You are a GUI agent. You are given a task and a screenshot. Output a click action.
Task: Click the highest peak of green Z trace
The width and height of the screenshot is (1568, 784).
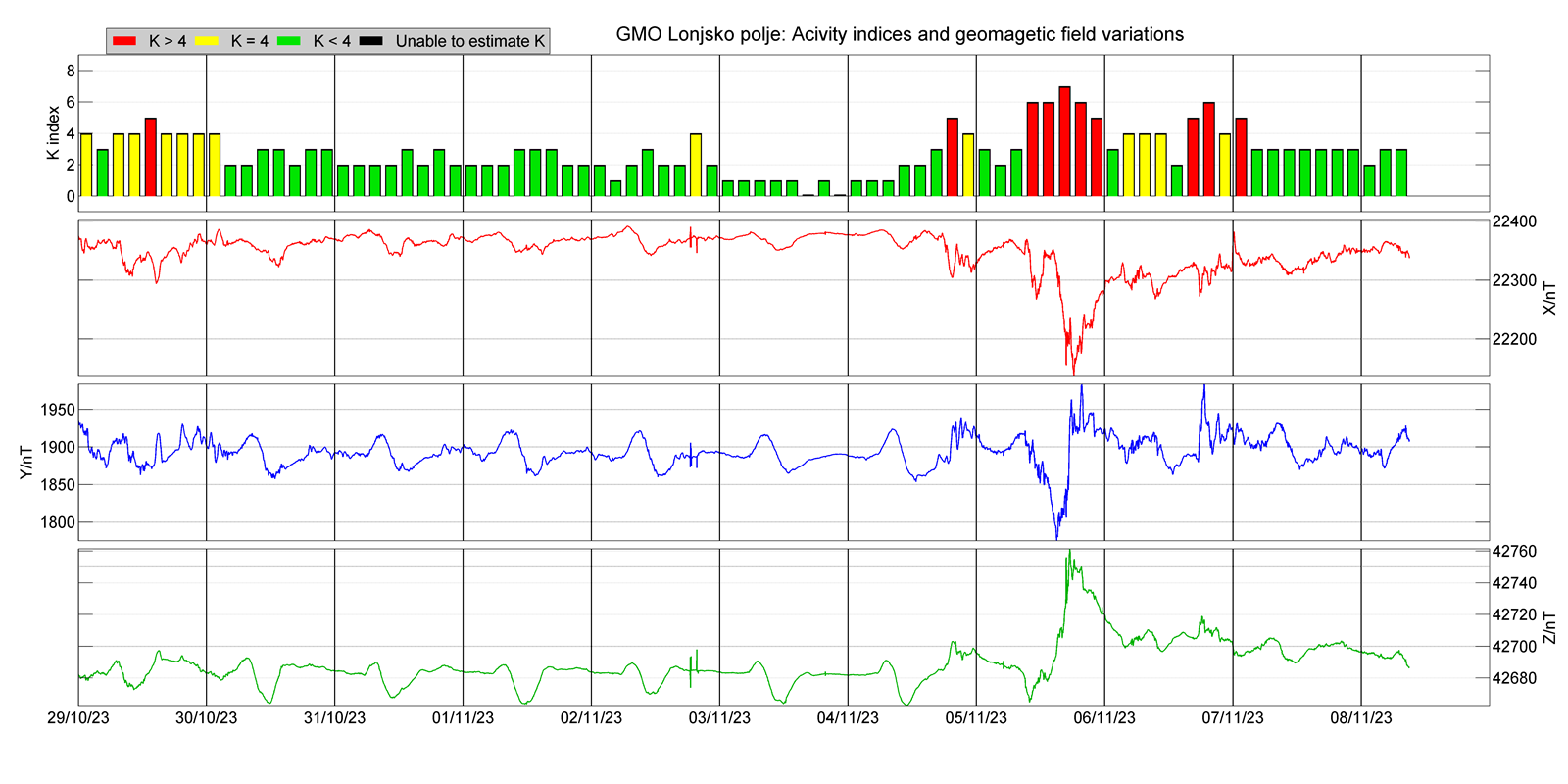(x=1069, y=551)
